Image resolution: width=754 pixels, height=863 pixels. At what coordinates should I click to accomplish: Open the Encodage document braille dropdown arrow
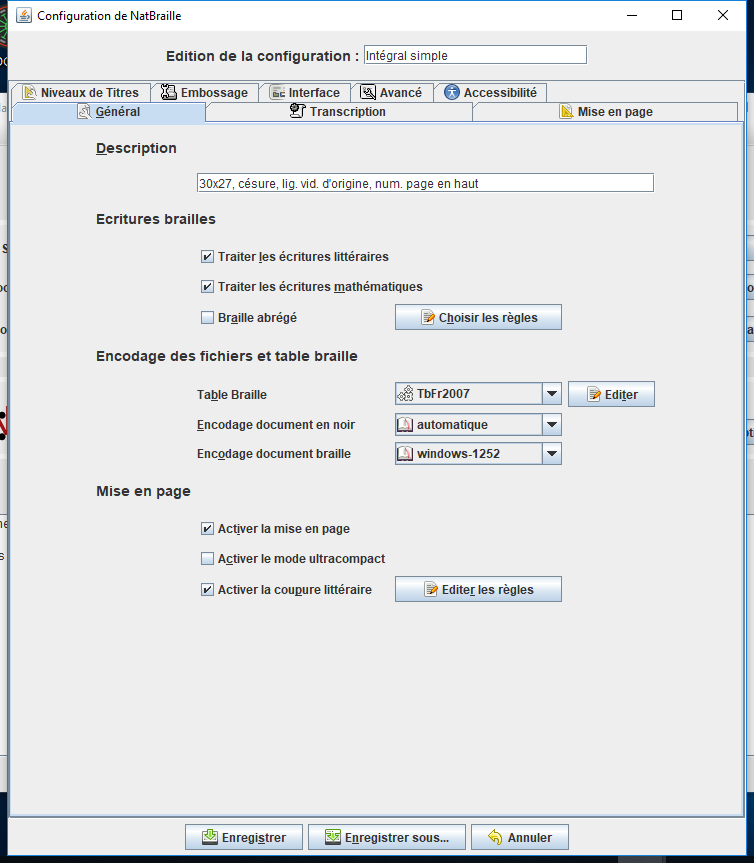(551, 454)
